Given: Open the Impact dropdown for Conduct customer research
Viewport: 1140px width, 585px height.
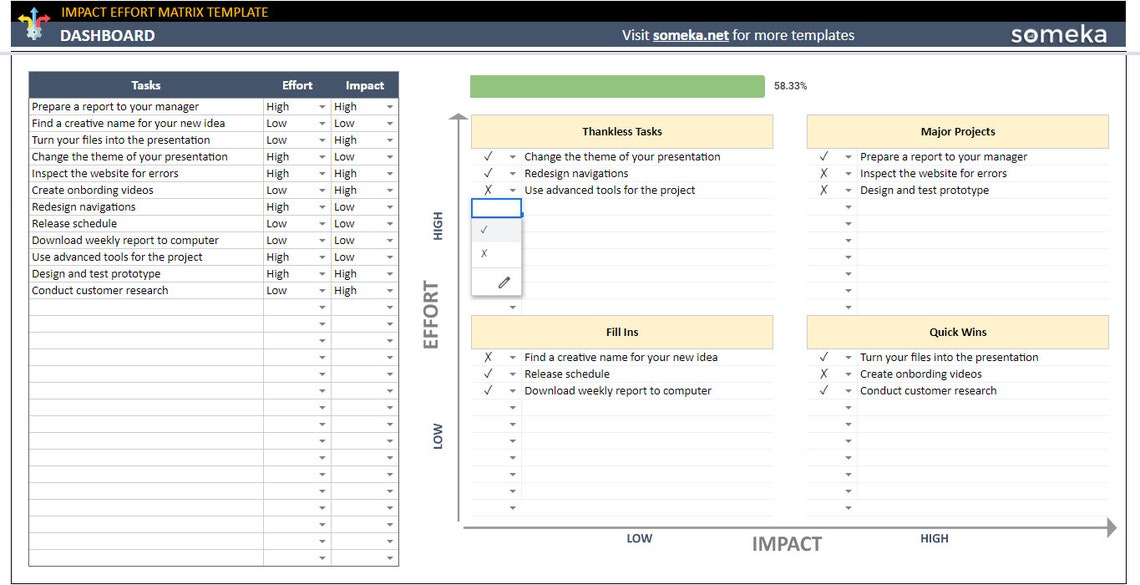Looking at the screenshot, I should pos(389,290).
